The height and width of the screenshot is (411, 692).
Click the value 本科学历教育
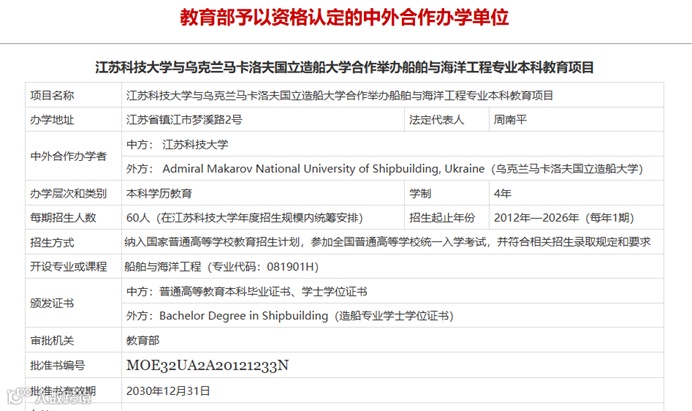[x=159, y=193]
